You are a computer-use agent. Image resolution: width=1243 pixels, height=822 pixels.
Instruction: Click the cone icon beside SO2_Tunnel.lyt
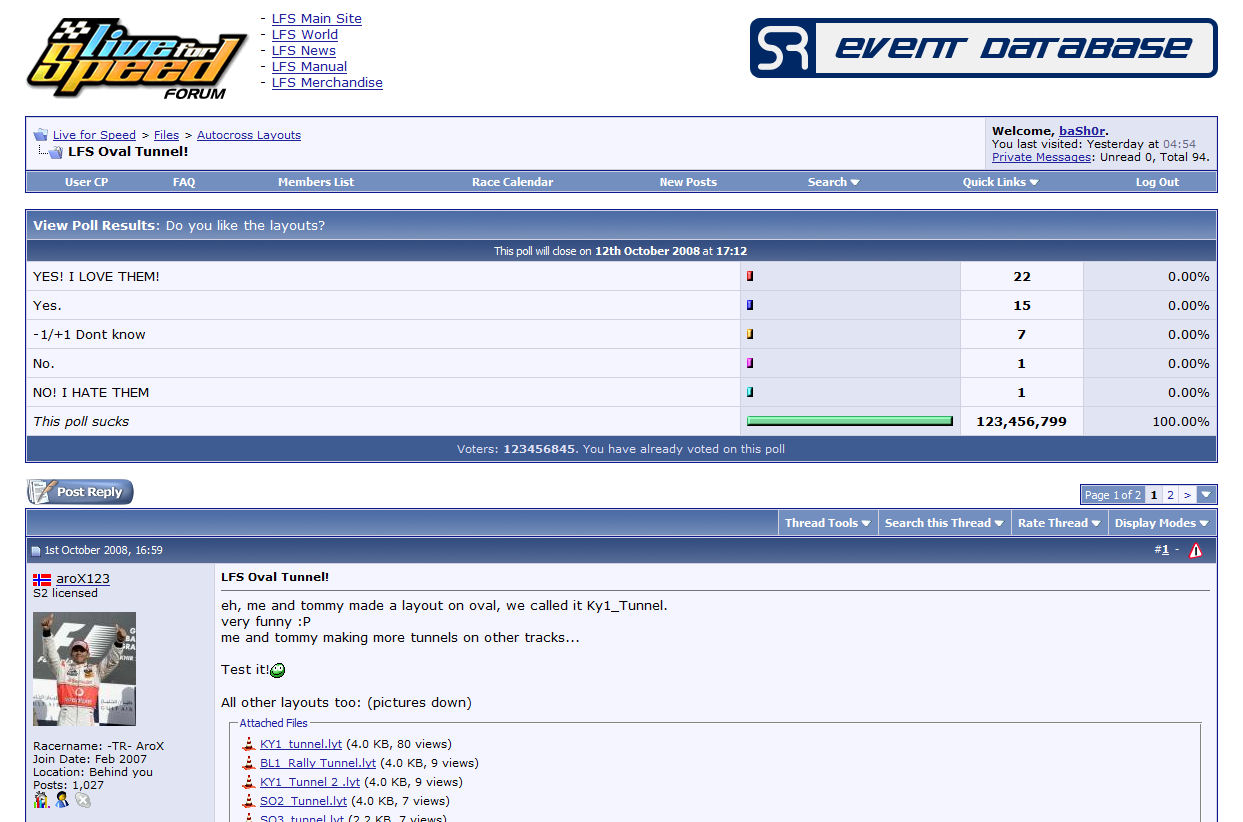click(249, 801)
